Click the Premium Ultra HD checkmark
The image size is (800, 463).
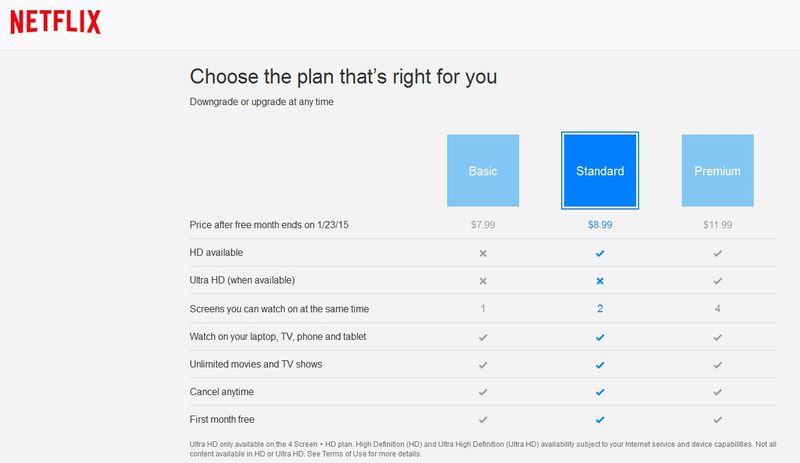coord(717,281)
